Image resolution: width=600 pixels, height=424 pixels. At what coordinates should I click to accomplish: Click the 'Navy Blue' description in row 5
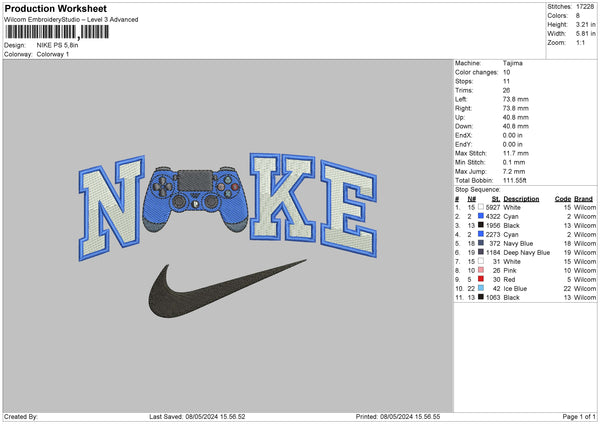tap(518, 243)
